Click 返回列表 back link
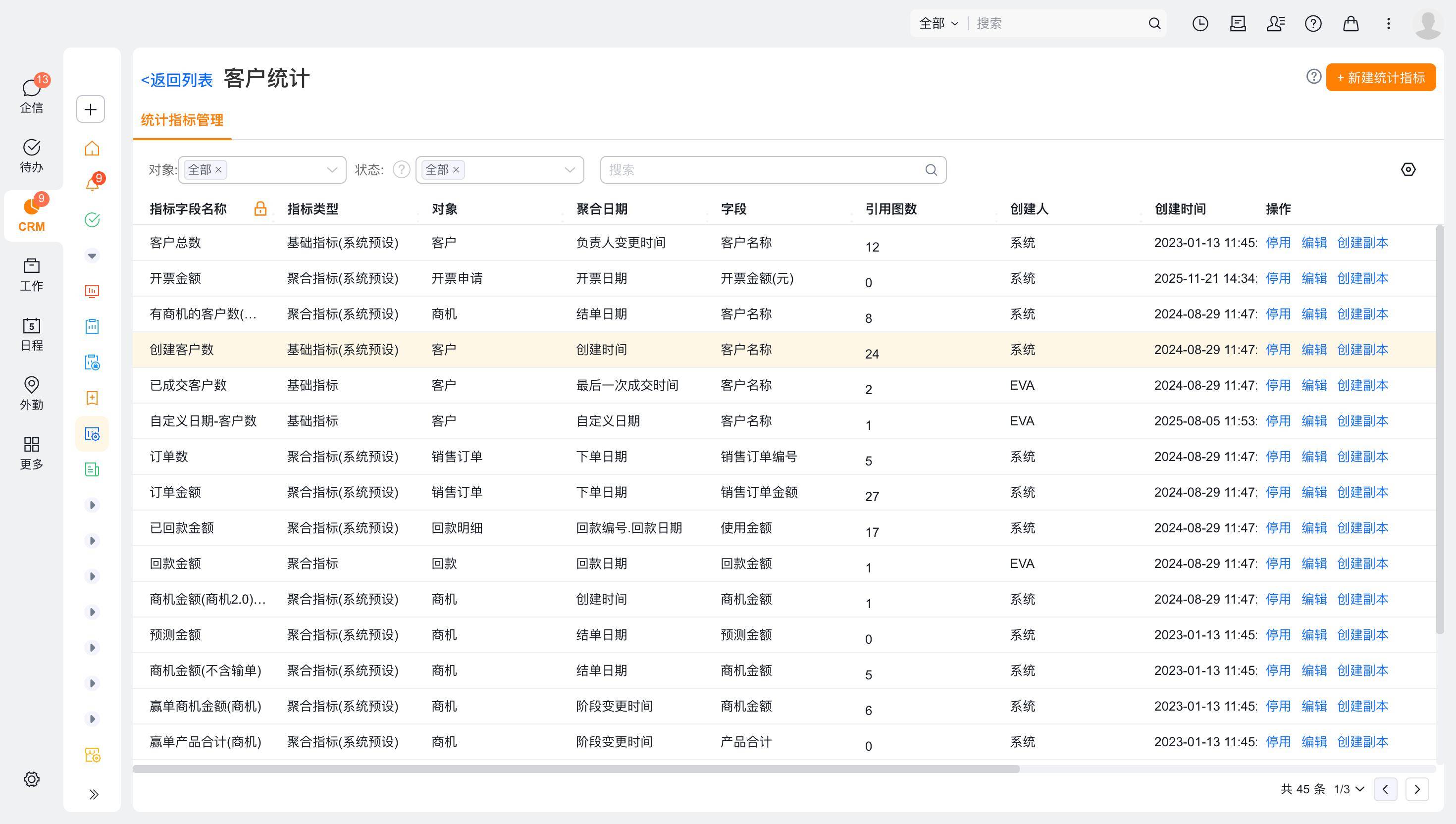This screenshot has width=1456, height=824. click(177, 80)
